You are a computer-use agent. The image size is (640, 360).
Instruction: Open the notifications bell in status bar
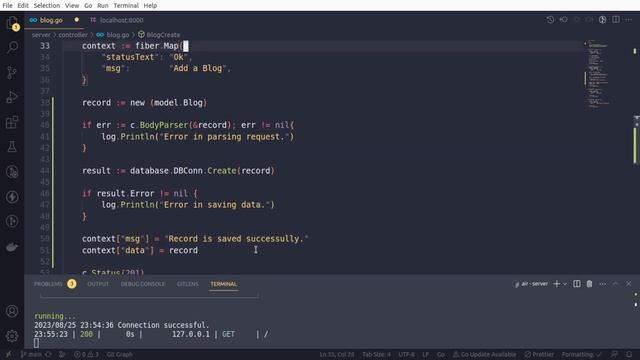(629, 354)
